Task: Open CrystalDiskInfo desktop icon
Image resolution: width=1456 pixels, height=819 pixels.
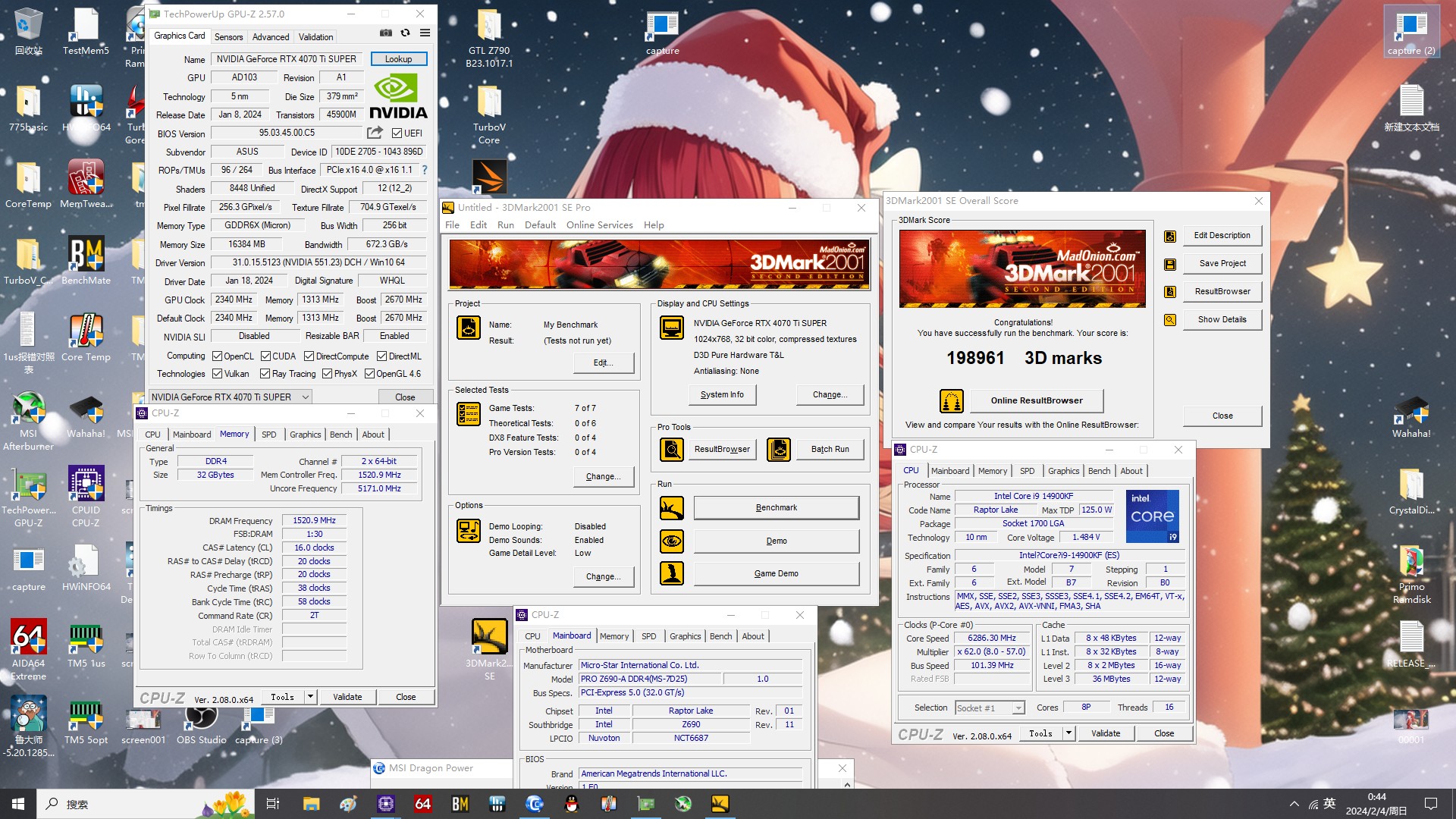Action: pyautogui.click(x=1411, y=491)
